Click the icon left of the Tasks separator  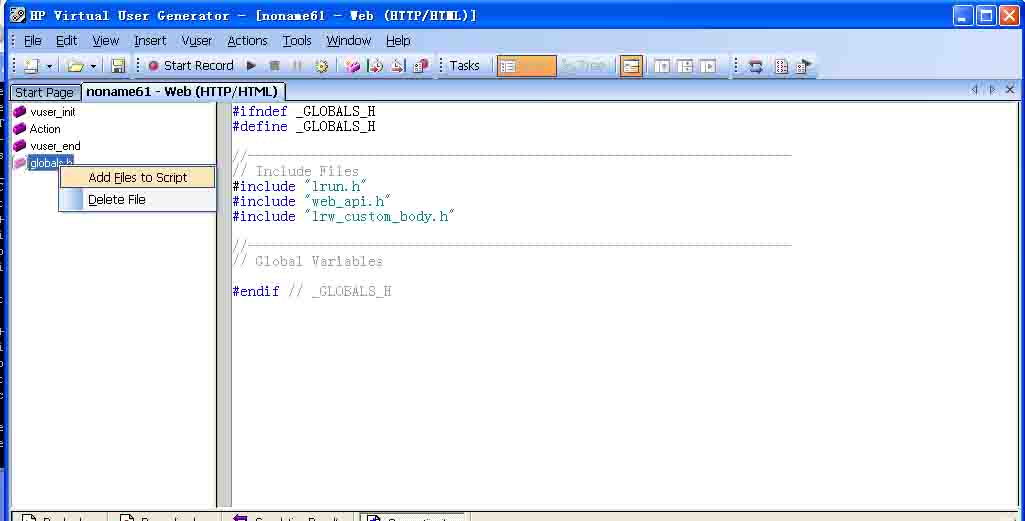pyautogui.click(x=421, y=65)
